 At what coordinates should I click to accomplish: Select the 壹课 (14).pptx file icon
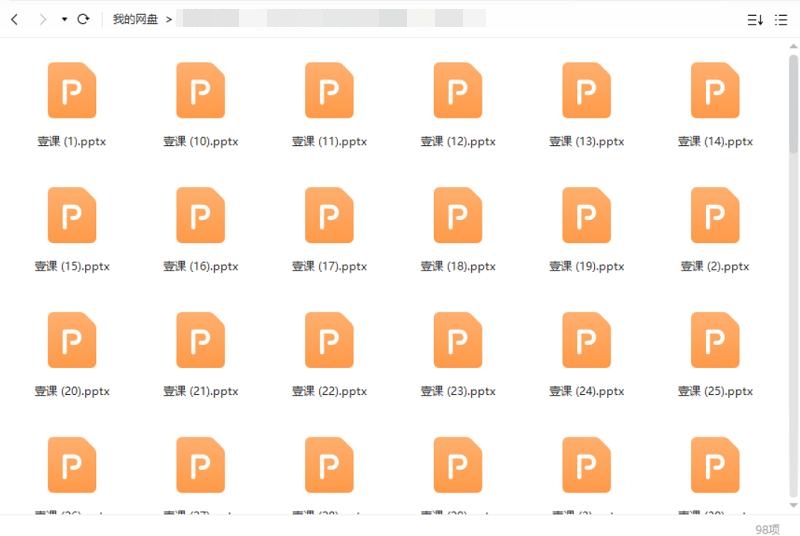pyautogui.click(x=715, y=90)
